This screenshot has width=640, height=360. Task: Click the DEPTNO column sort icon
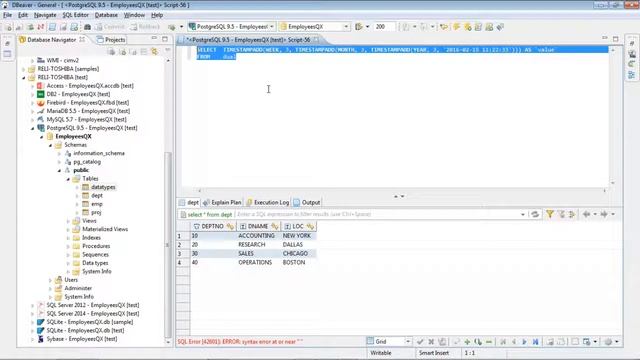230,226
